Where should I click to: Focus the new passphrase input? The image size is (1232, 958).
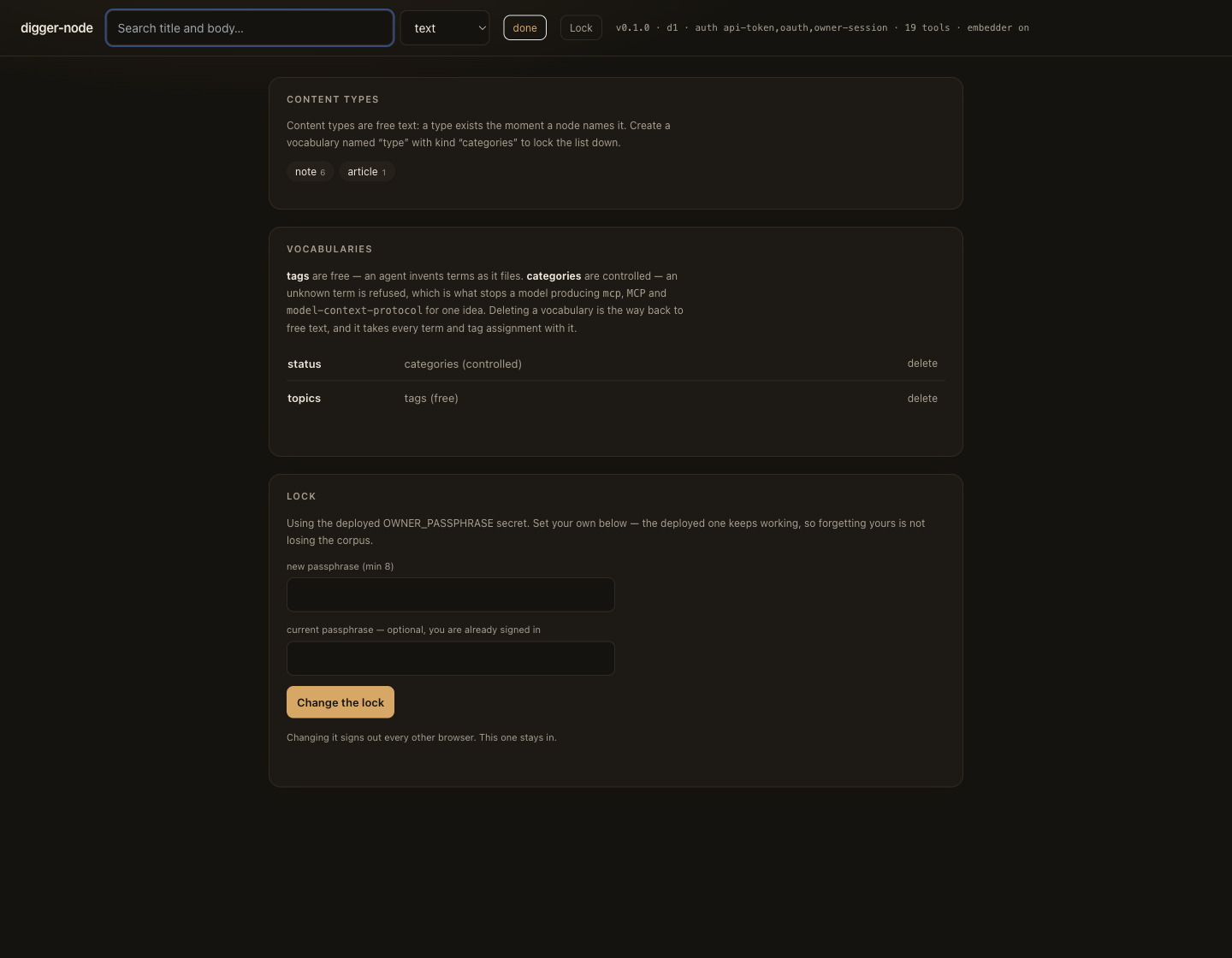pos(451,594)
